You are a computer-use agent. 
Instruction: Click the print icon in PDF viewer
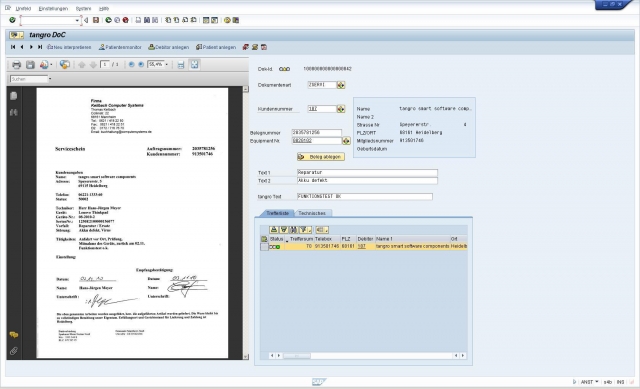point(16,64)
